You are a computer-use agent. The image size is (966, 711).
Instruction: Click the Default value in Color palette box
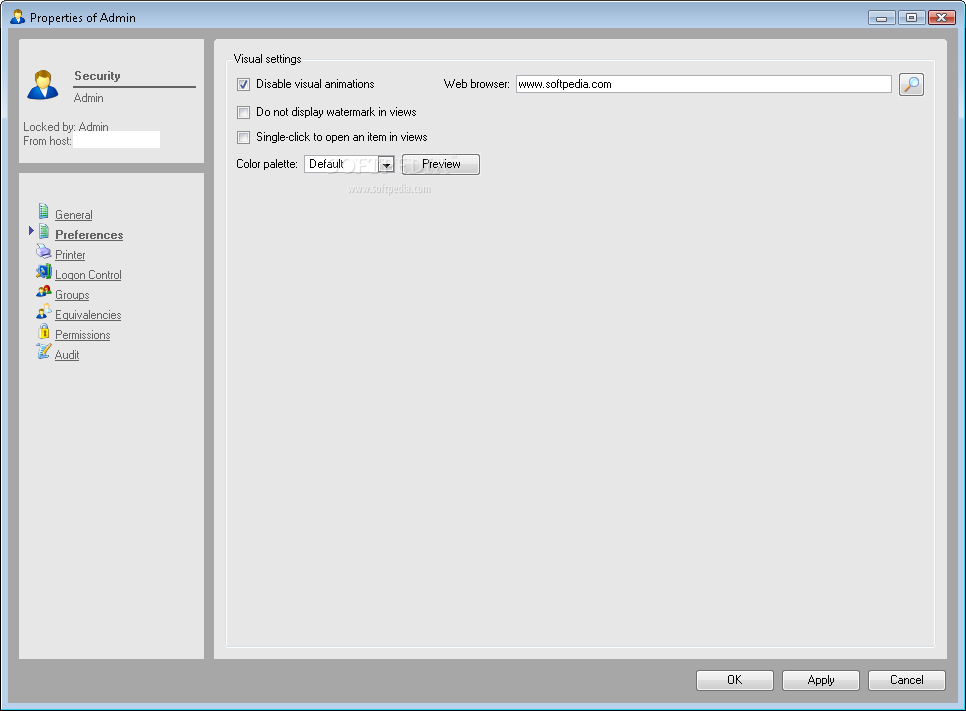(x=327, y=164)
